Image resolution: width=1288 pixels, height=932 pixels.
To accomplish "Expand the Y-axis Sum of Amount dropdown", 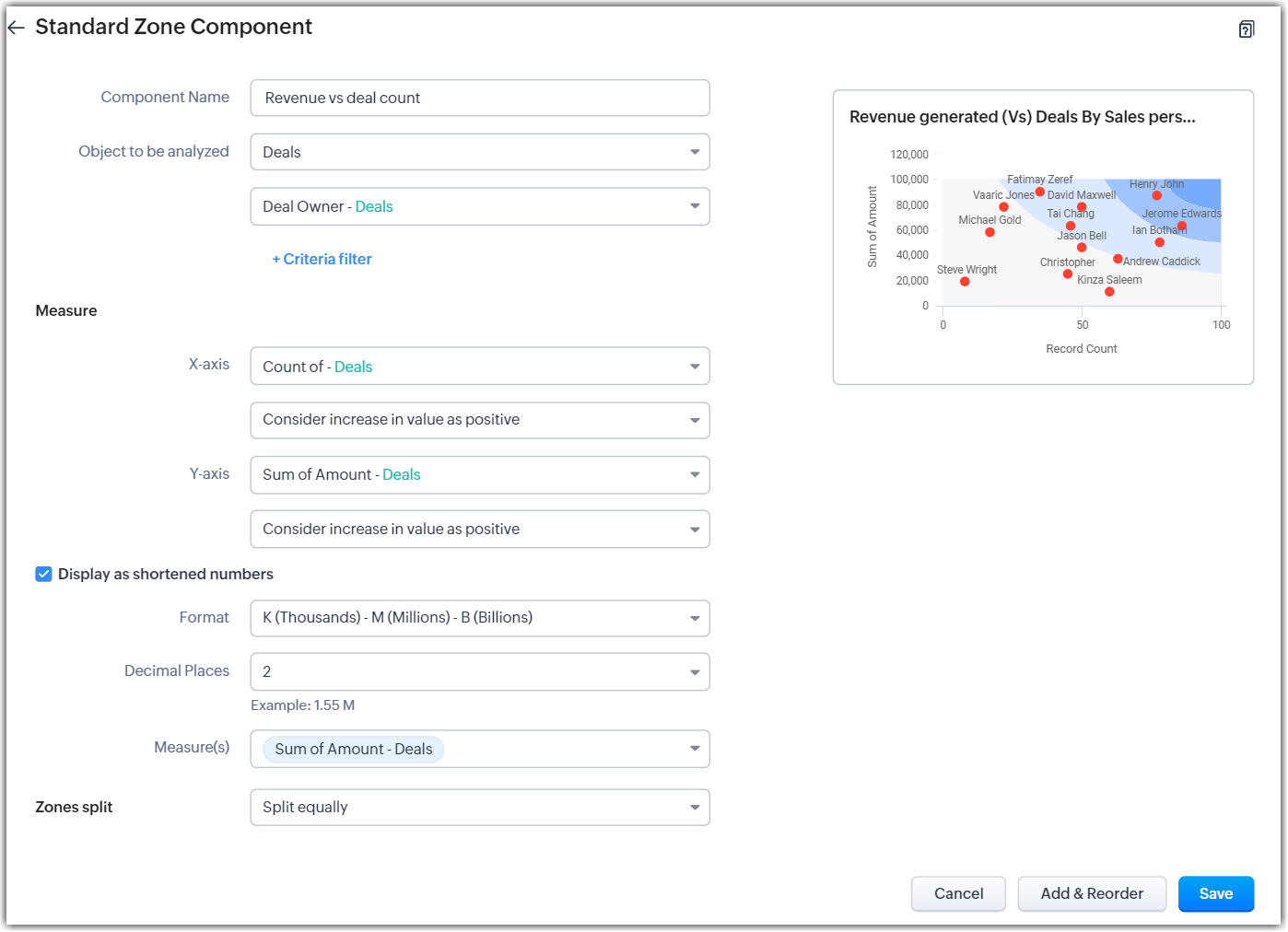I will (x=479, y=475).
